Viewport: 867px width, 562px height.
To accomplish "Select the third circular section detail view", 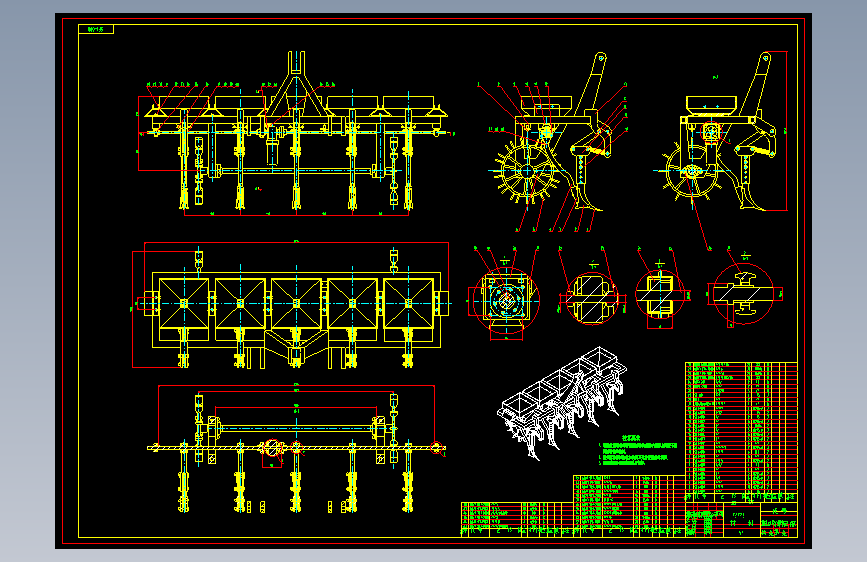I will click(x=660, y=295).
